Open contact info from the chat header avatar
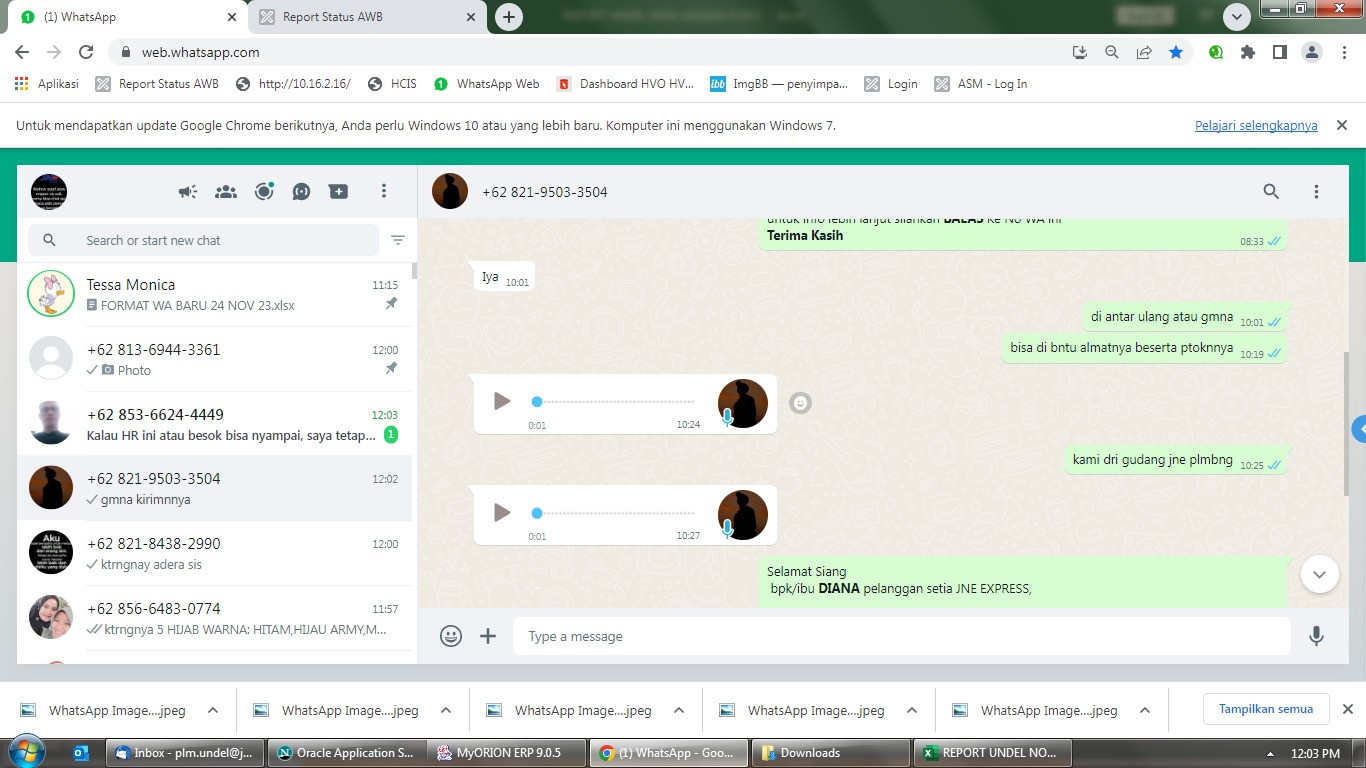 (450, 191)
